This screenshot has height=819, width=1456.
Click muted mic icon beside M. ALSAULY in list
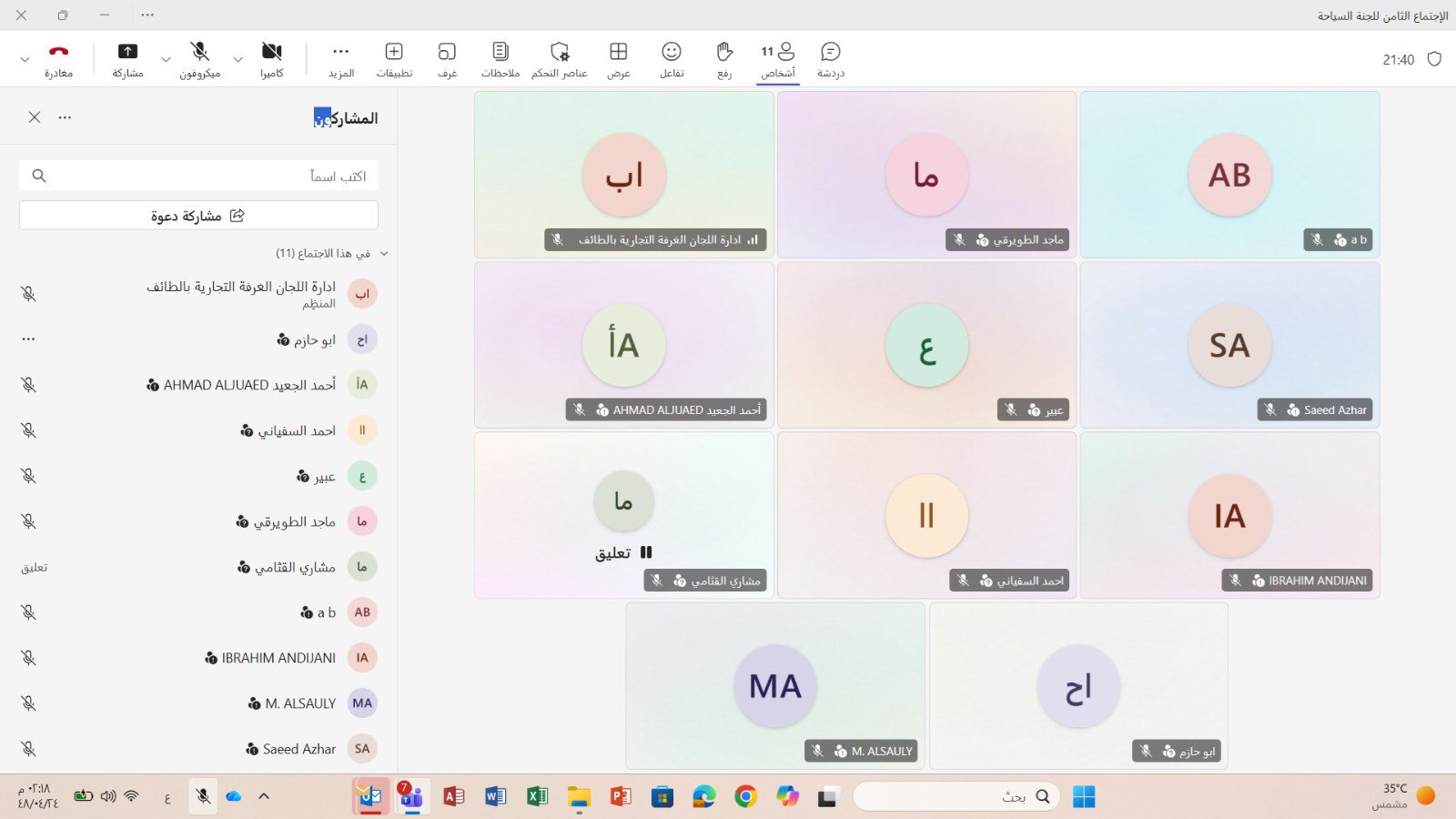[x=28, y=703]
